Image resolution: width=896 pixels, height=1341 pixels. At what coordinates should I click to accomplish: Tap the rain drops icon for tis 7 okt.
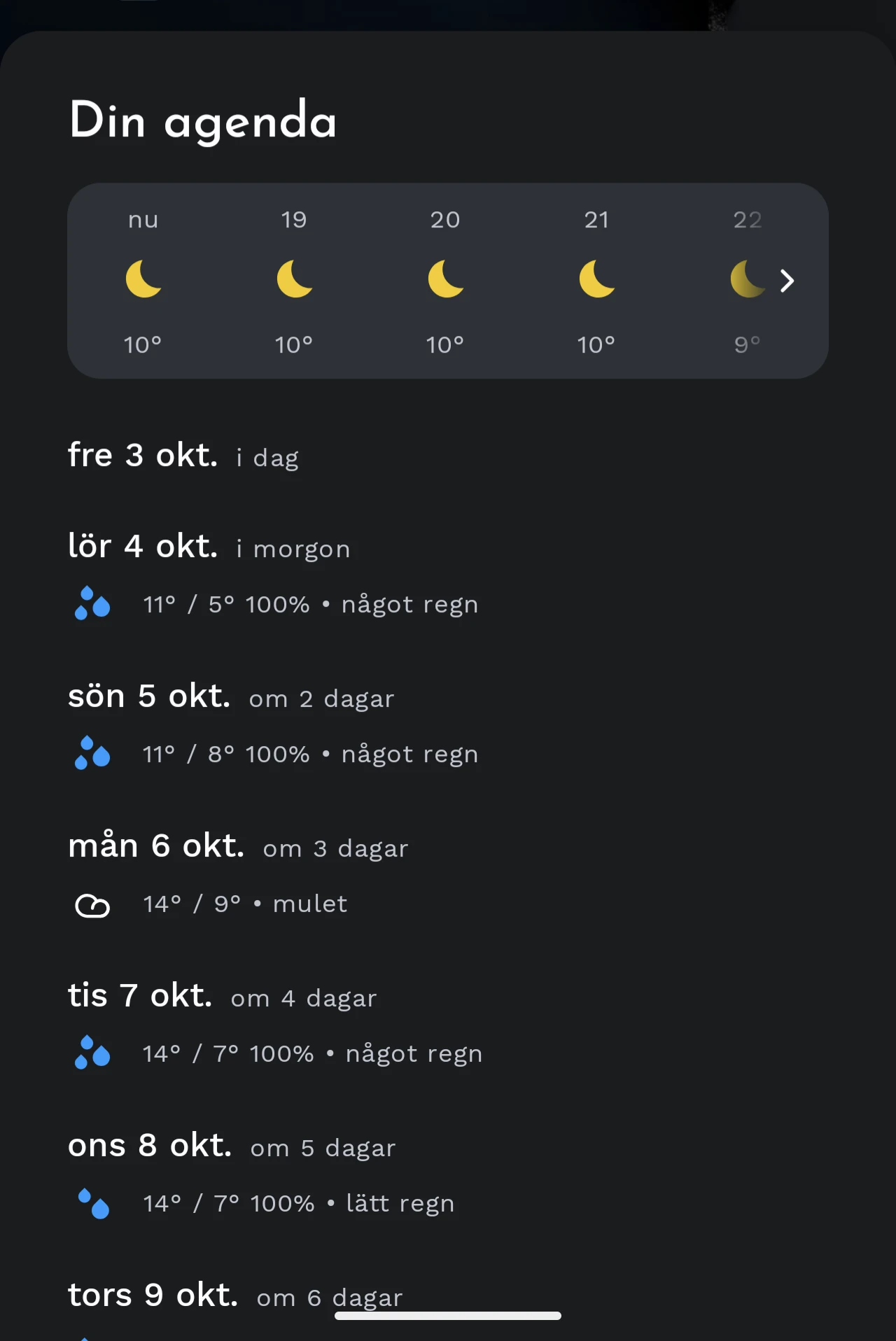(x=92, y=1053)
